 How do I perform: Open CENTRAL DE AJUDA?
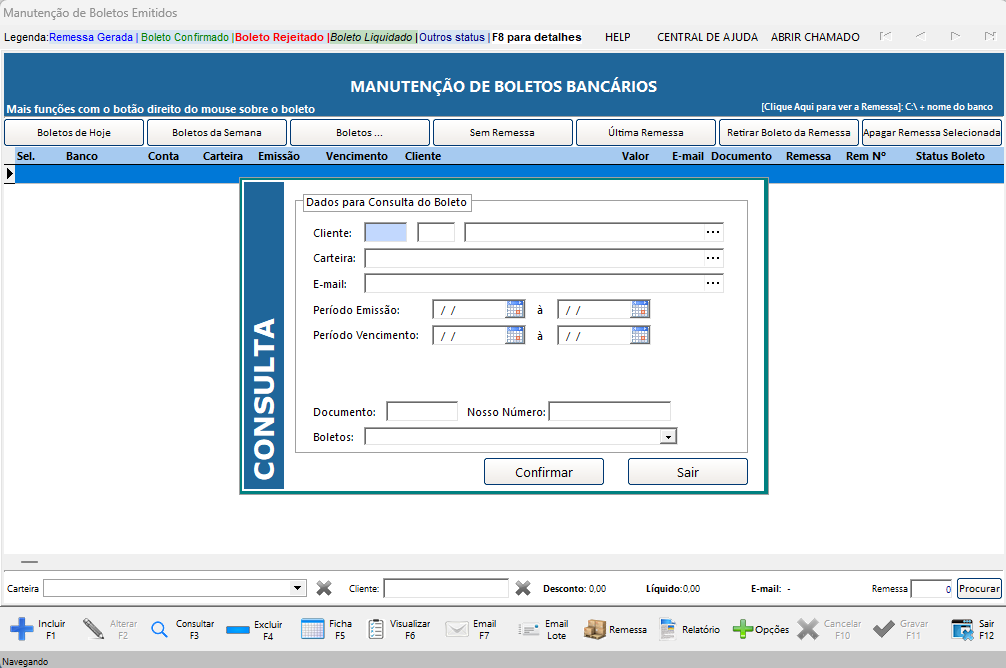pos(708,37)
